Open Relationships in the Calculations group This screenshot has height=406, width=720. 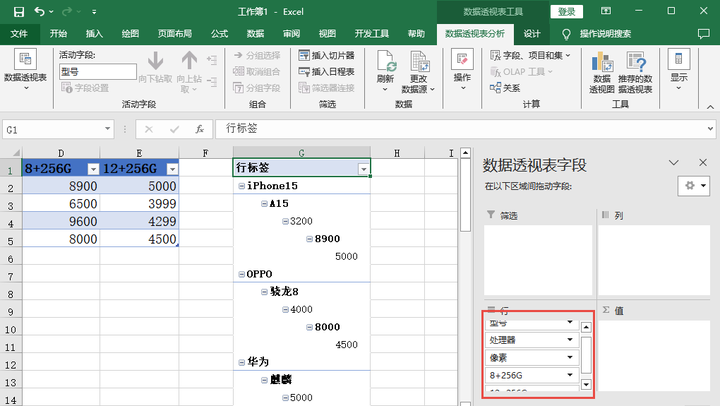click(505, 88)
